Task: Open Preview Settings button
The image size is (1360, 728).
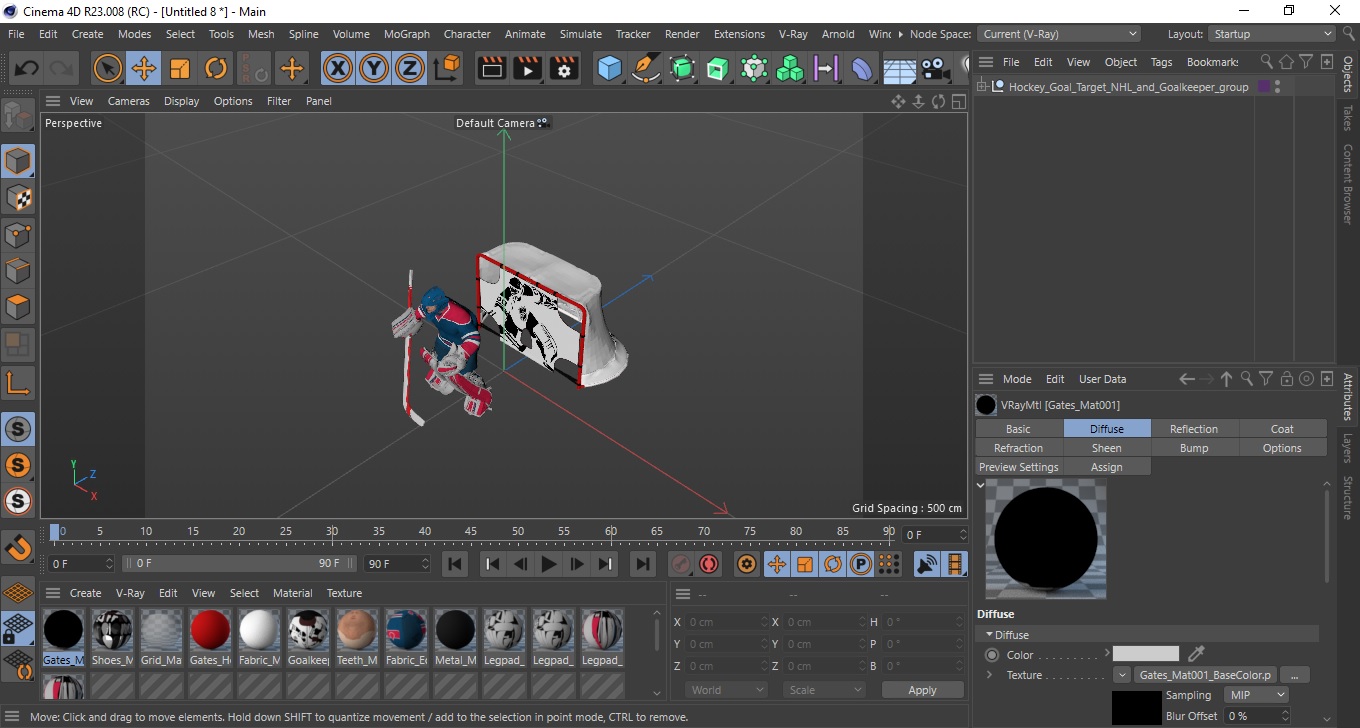Action: click(x=1018, y=467)
